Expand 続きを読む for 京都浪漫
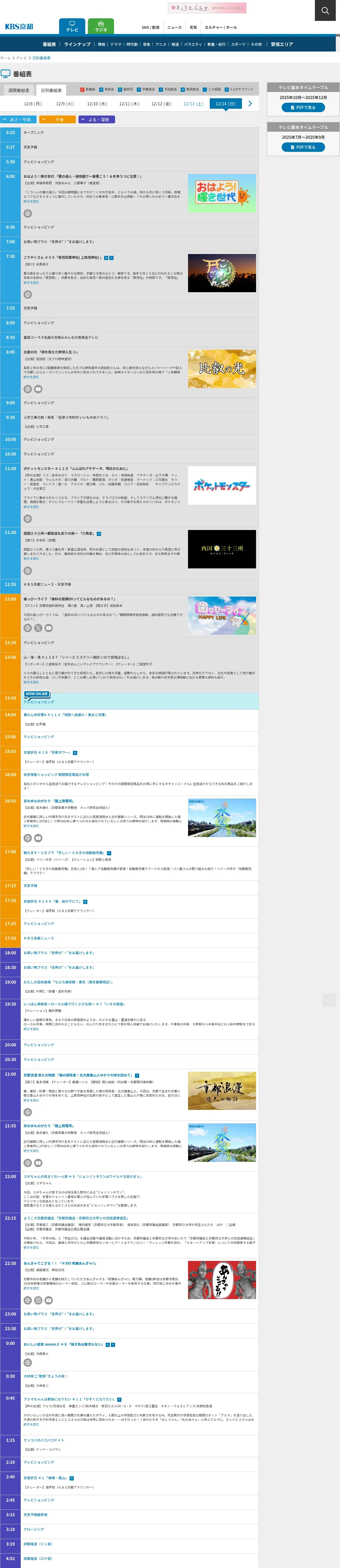This screenshot has height=1568, width=340. 31,1100
